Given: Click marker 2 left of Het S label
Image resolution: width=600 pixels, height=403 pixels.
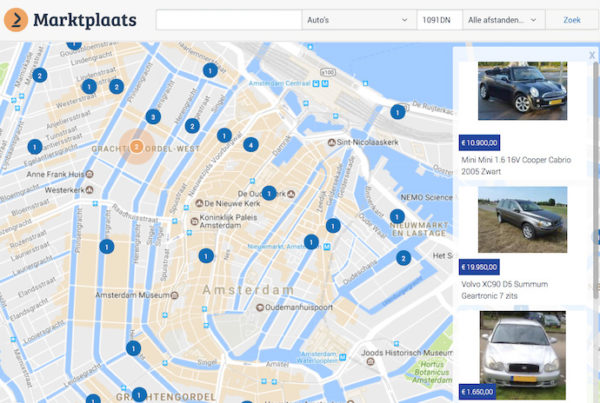Looking at the screenshot, I should coord(403,258).
